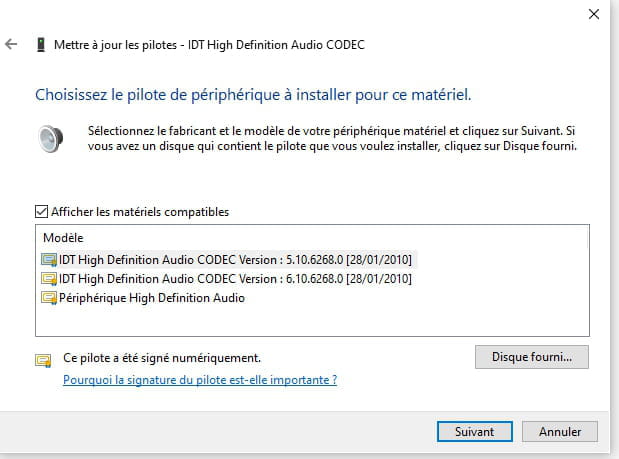Cancel with the Annuler button
Screen dimensions: 619x459
[x=560, y=431]
